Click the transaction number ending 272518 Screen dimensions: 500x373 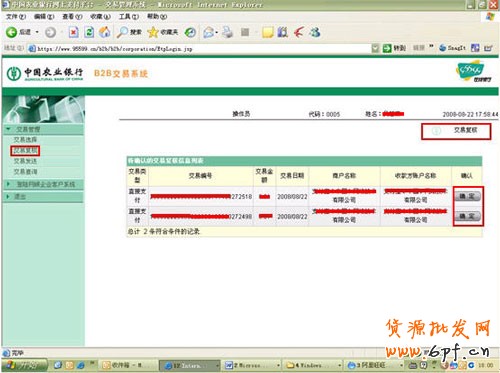pyautogui.click(x=201, y=197)
